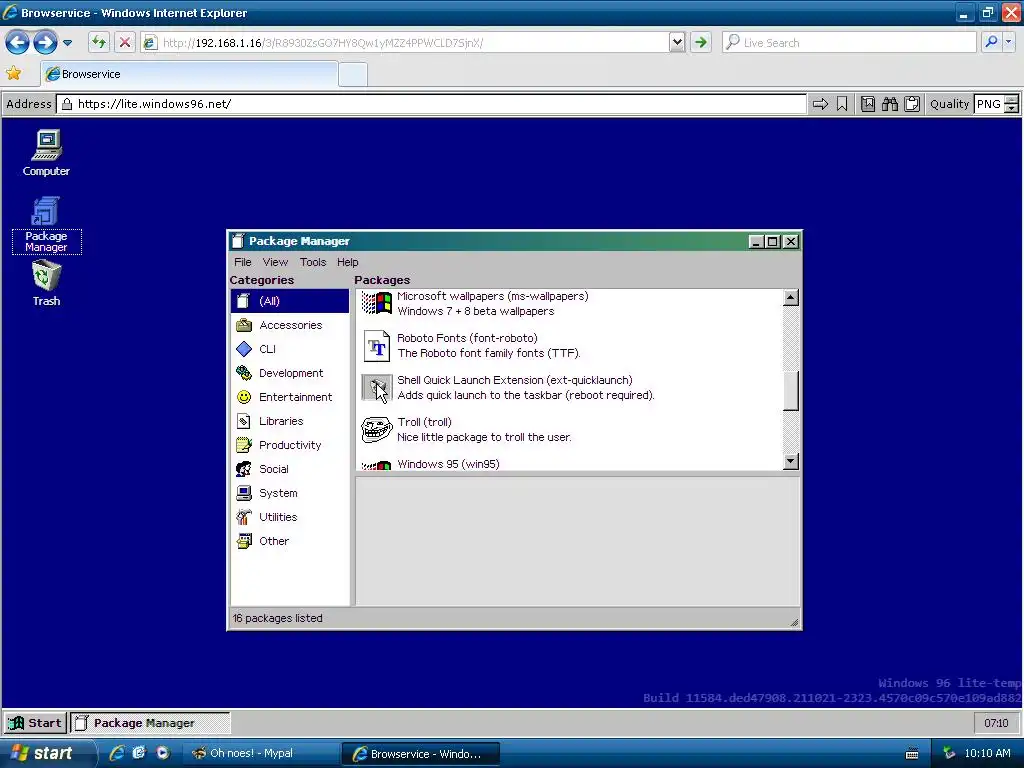Click the Quality PNG value field
The height and width of the screenshot is (768, 1024).
989,104
